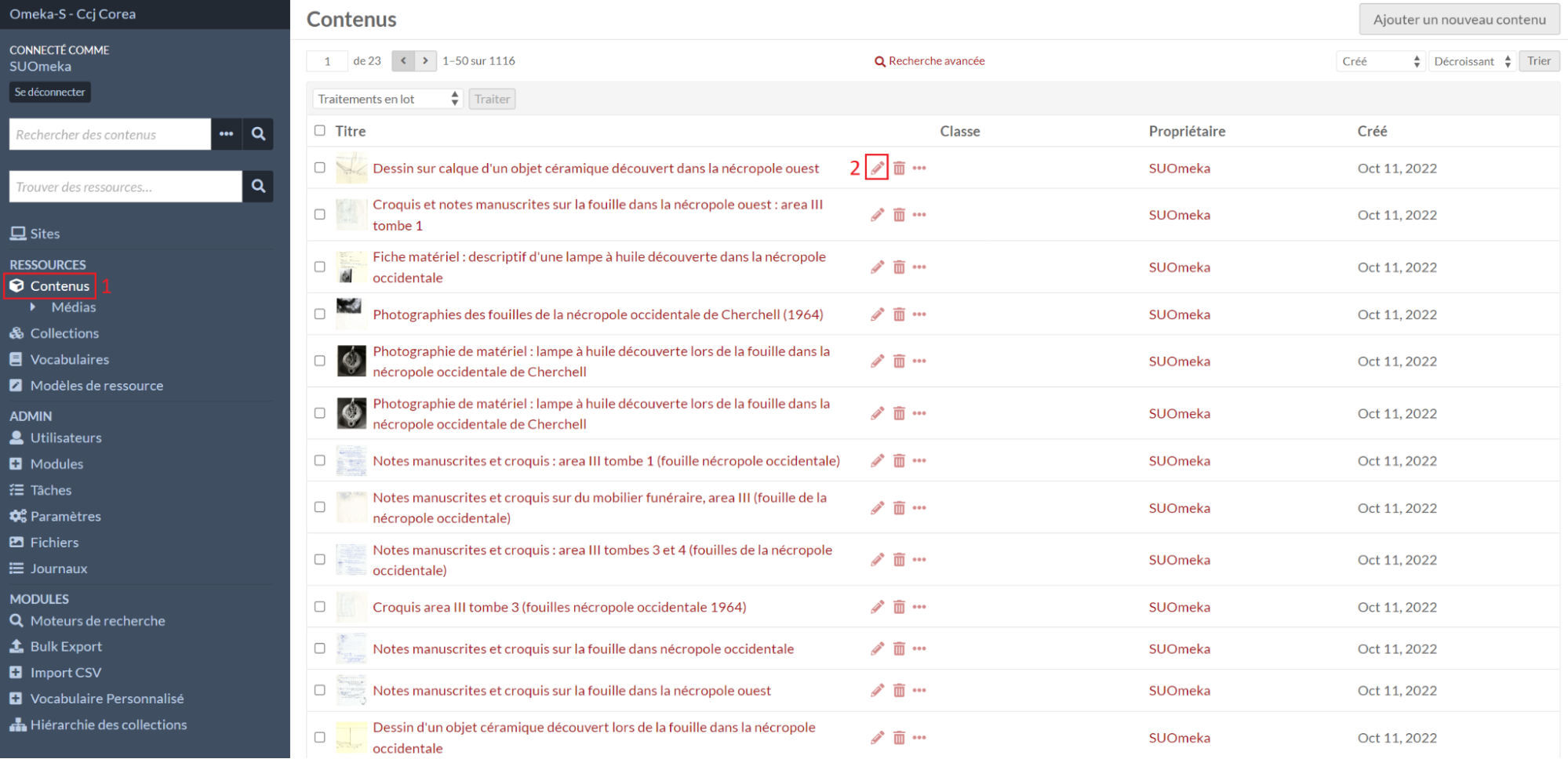This screenshot has width=1568, height=759.
Task: Click search icon beside Trouver des ressources
Action: coord(258,187)
